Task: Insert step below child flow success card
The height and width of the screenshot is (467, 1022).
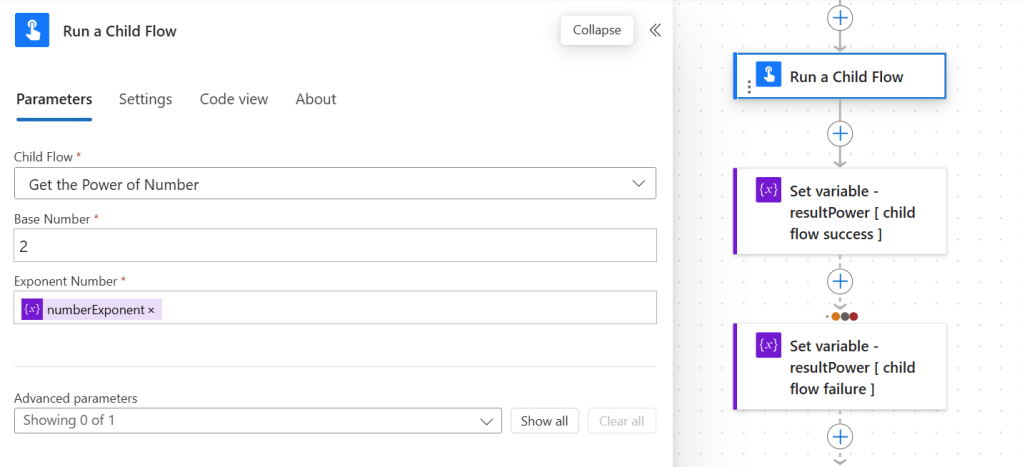Action: tap(840, 281)
